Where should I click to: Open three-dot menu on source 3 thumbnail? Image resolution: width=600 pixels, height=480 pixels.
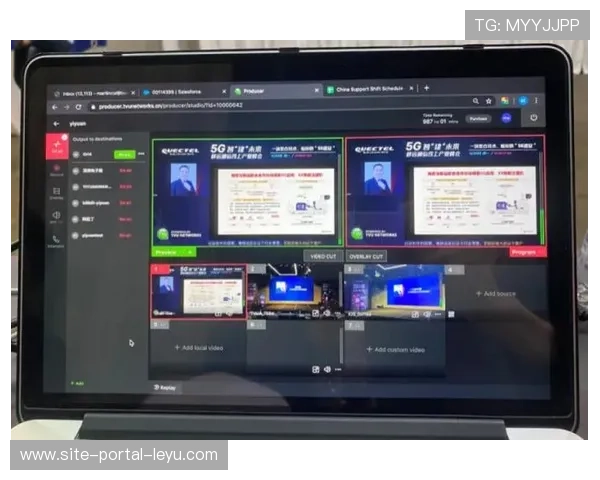438,314
